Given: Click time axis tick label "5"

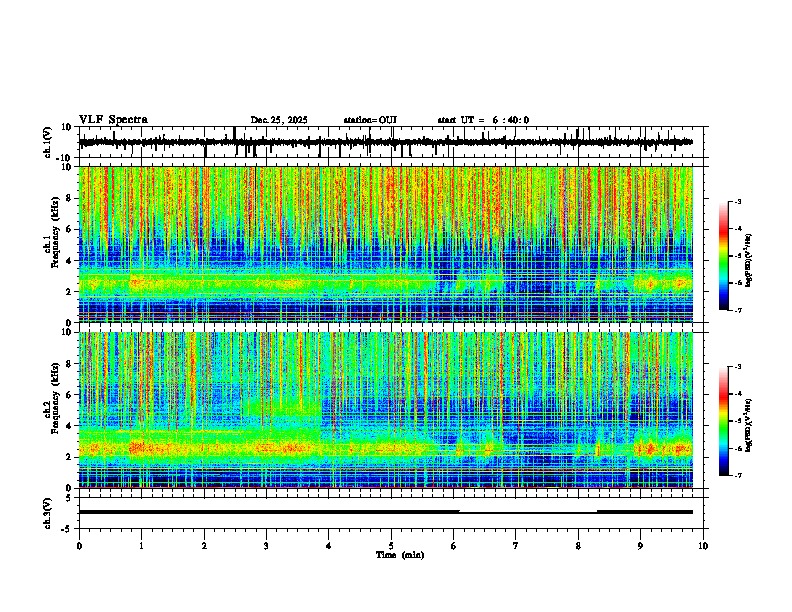Looking at the screenshot, I should 391,546.
